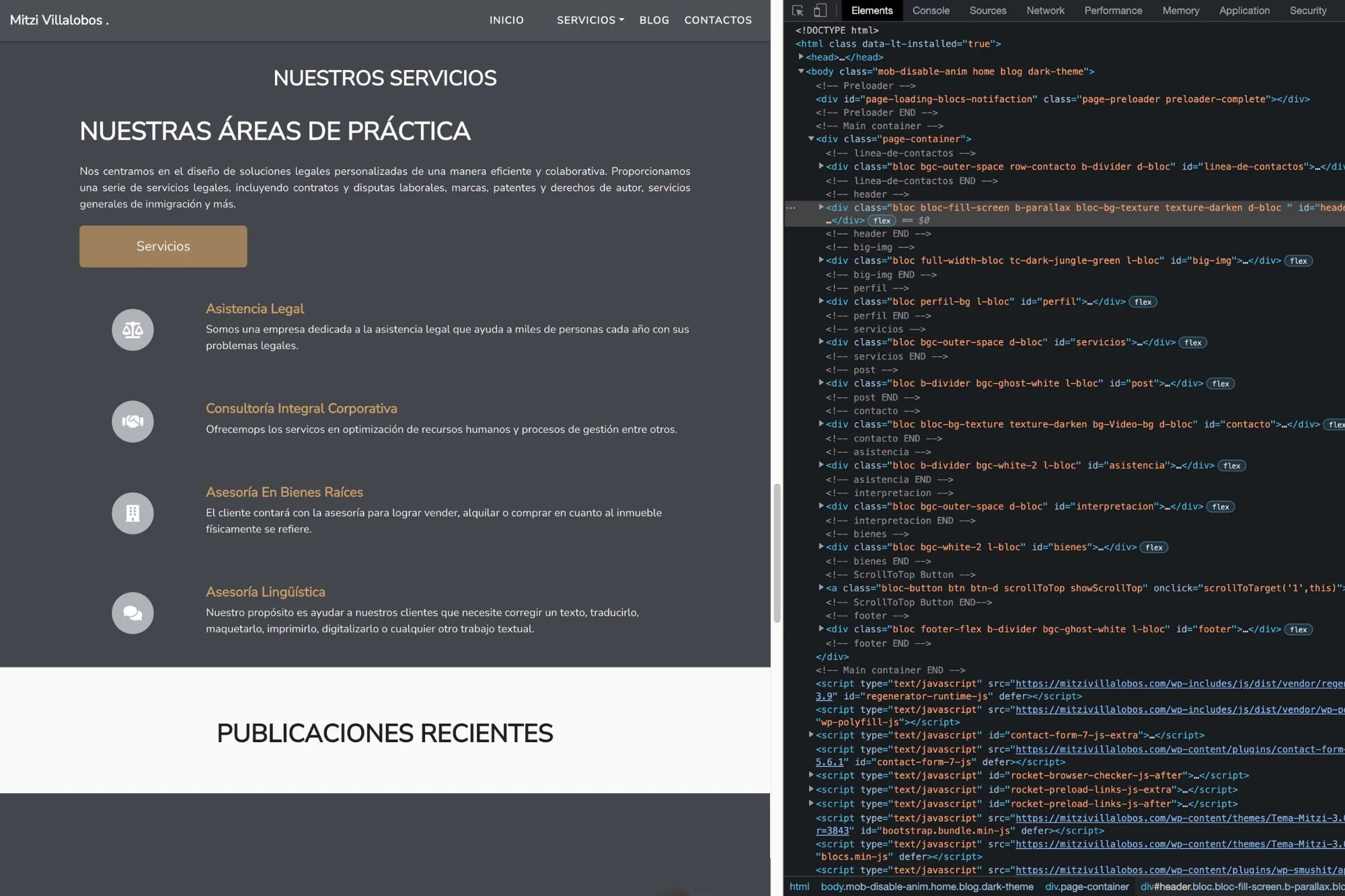1345x896 pixels.
Task: Toggle flex badge on bienes div
Action: click(1154, 548)
